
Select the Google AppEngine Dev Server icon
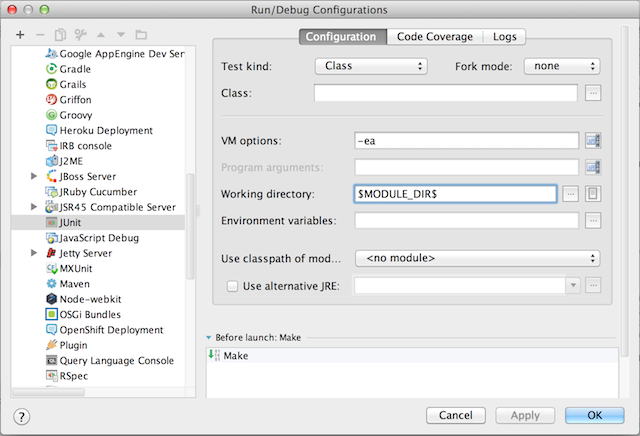tap(51, 53)
